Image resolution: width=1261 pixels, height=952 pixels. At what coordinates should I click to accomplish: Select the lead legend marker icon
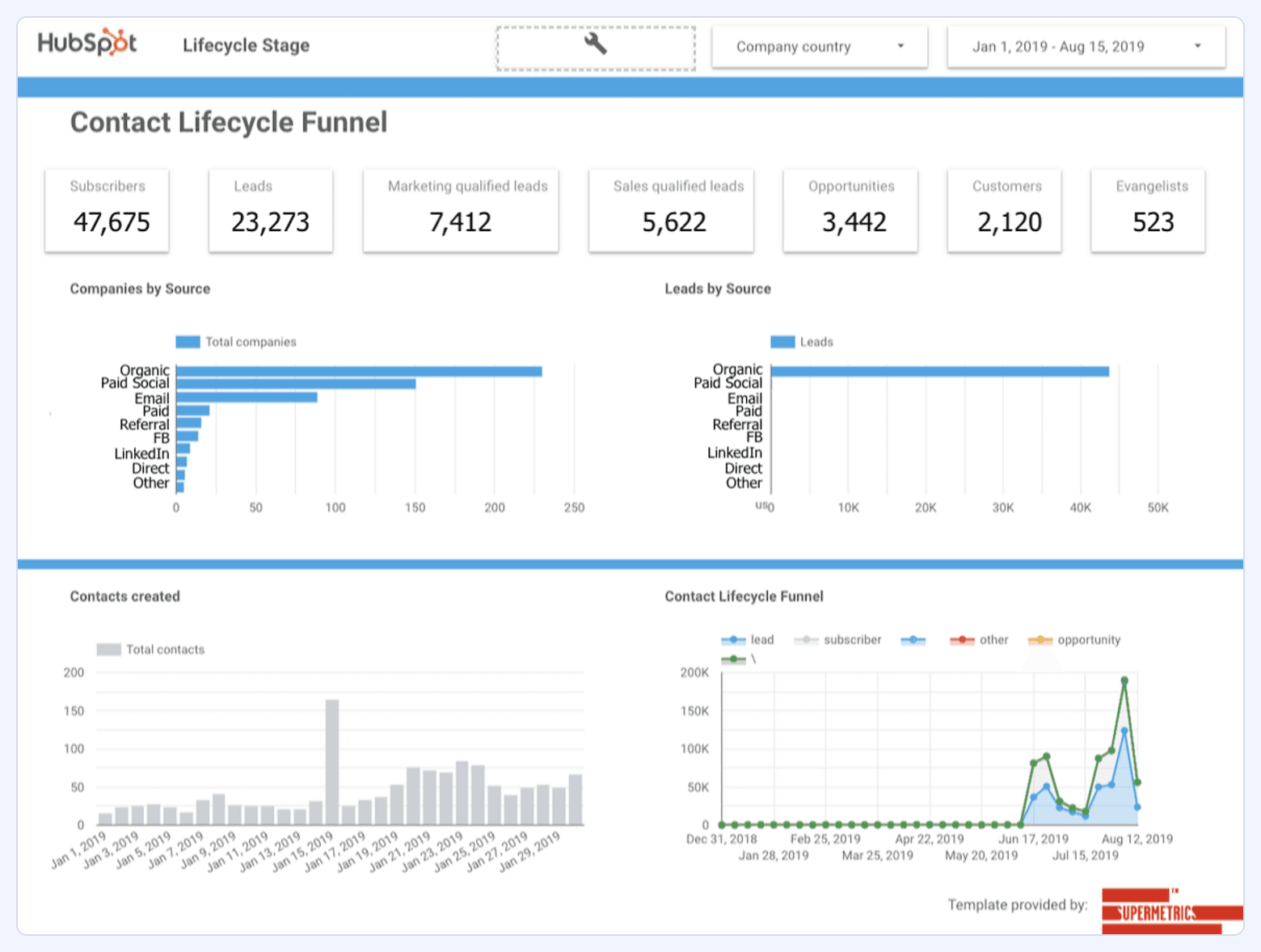tap(733, 639)
